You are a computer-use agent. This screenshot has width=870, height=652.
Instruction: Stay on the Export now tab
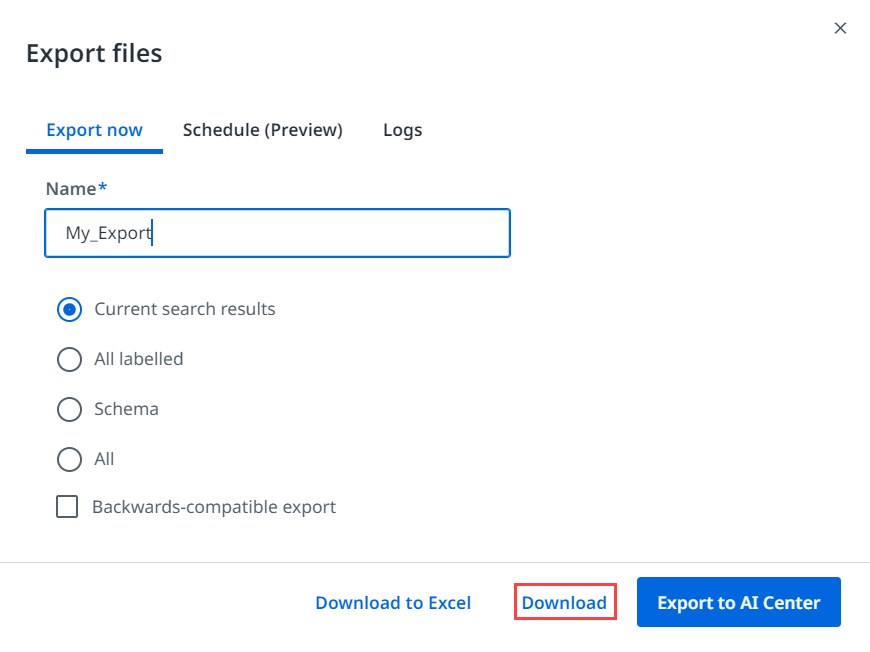click(94, 130)
